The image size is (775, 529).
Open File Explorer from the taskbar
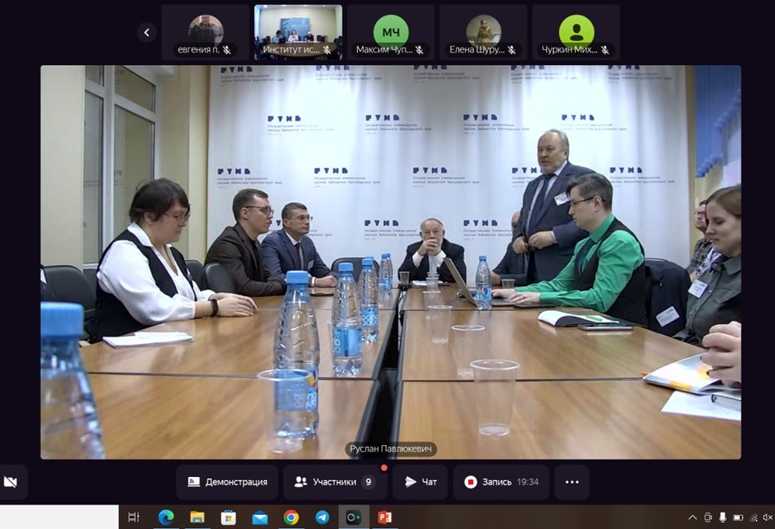pyautogui.click(x=197, y=517)
